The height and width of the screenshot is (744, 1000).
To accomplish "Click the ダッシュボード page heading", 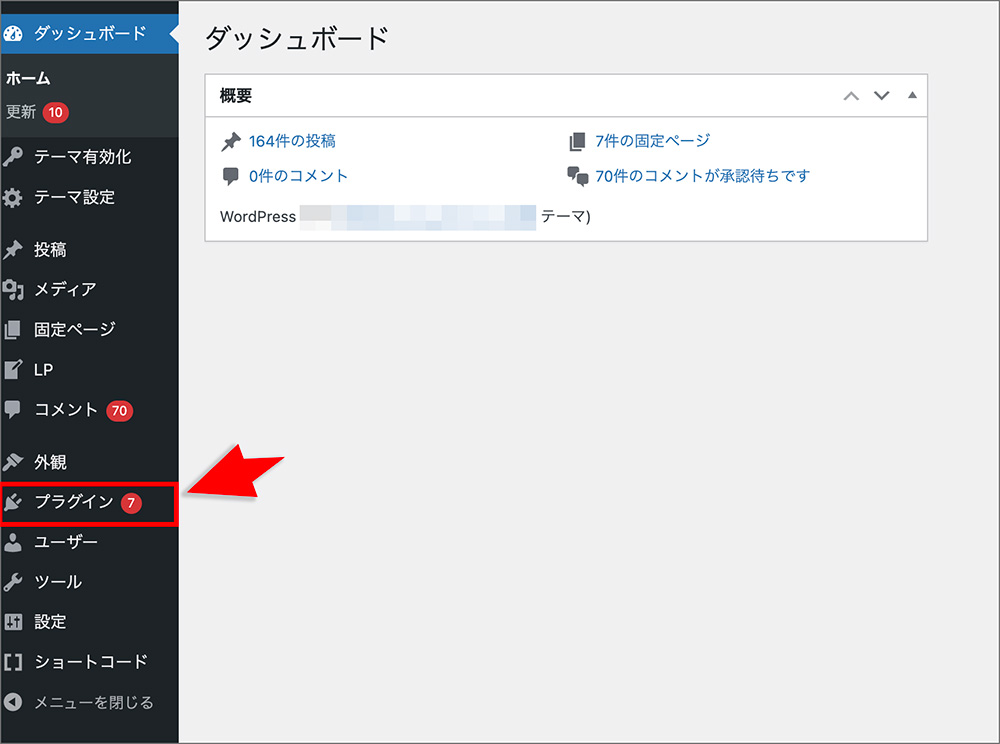I will pyautogui.click(x=297, y=38).
